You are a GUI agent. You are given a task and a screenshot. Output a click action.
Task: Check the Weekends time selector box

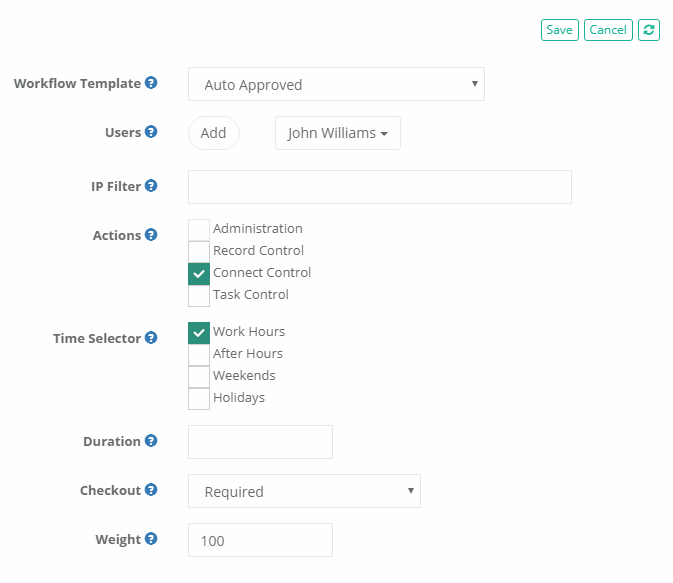coord(199,376)
